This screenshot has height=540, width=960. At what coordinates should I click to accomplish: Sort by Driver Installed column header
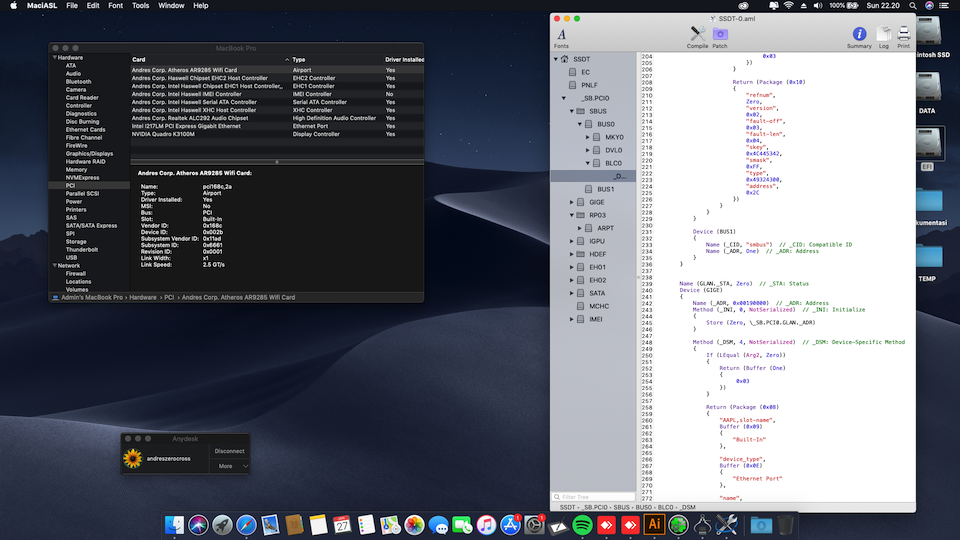(x=404, y=60)
